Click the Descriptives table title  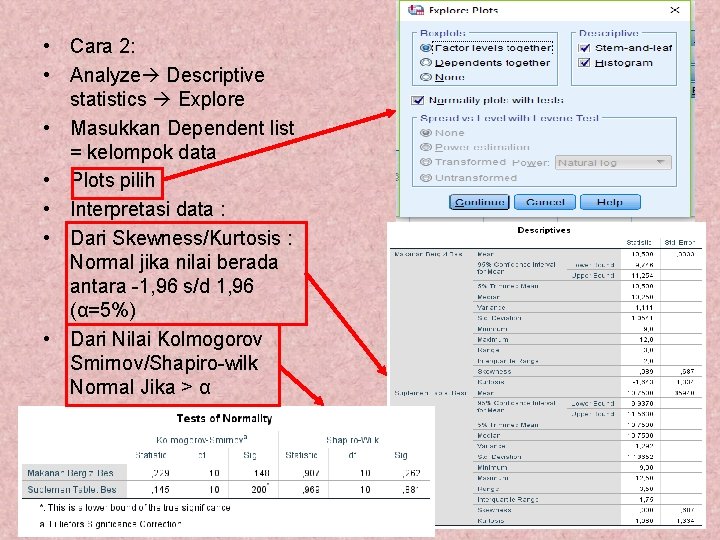point(544,230)
